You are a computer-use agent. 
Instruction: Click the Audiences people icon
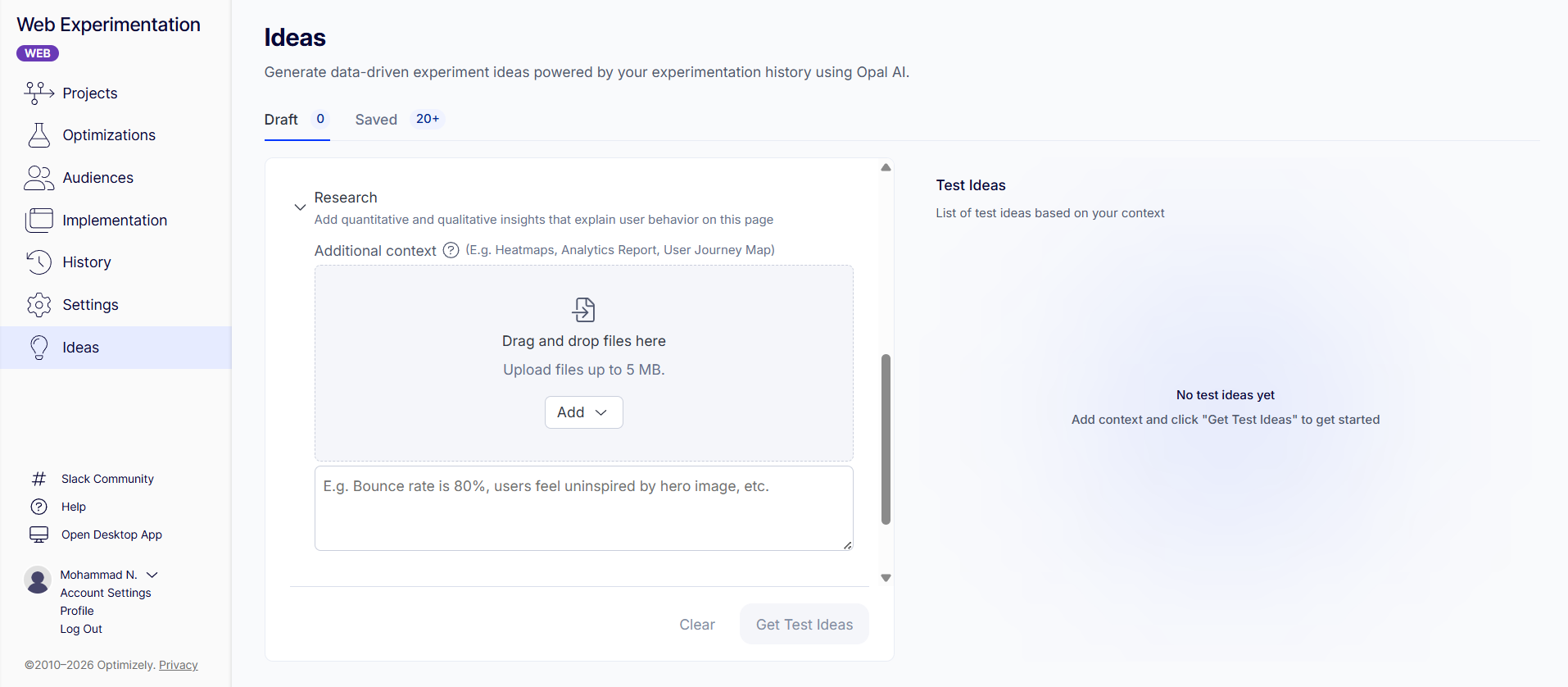click(x=39, y=178)
